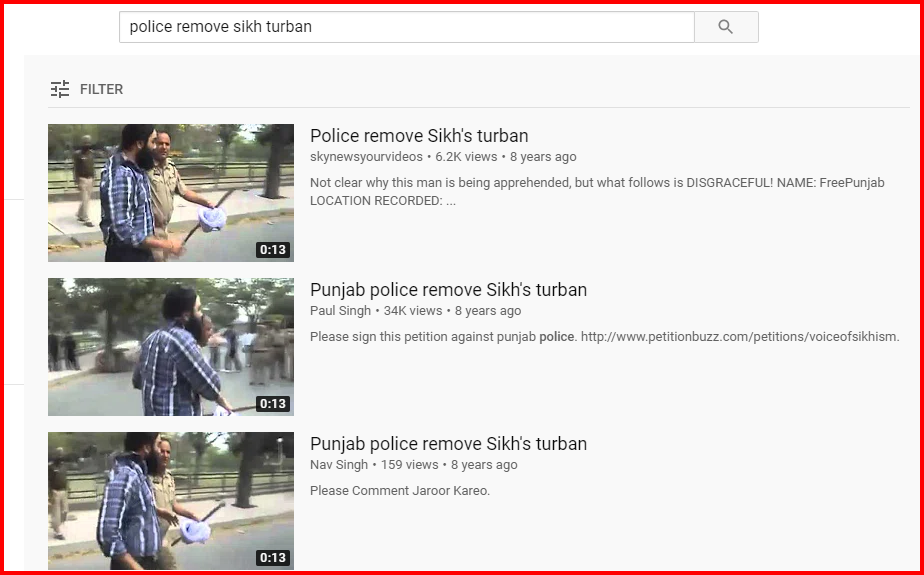Click description "Not clear why this man is being apprehended"
The width and height of the screenshot is (924, 575).
coord(597,191)
